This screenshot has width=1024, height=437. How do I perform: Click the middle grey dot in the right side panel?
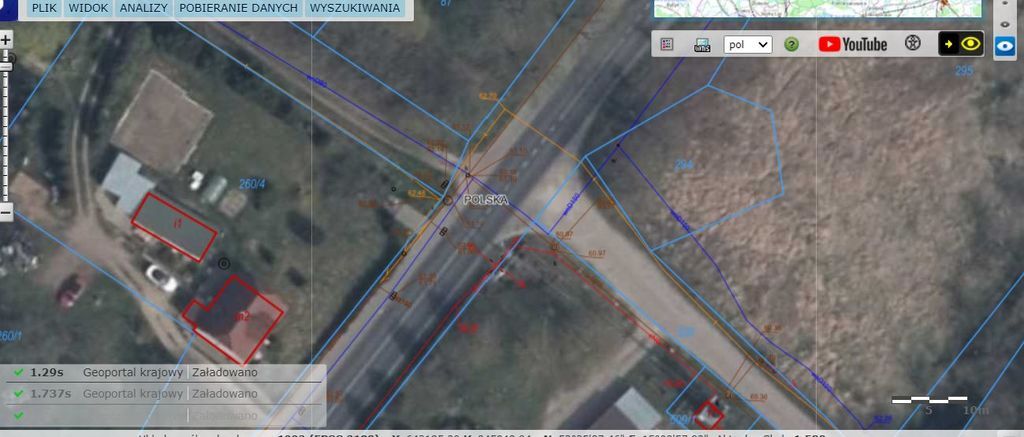[1005, 22]
